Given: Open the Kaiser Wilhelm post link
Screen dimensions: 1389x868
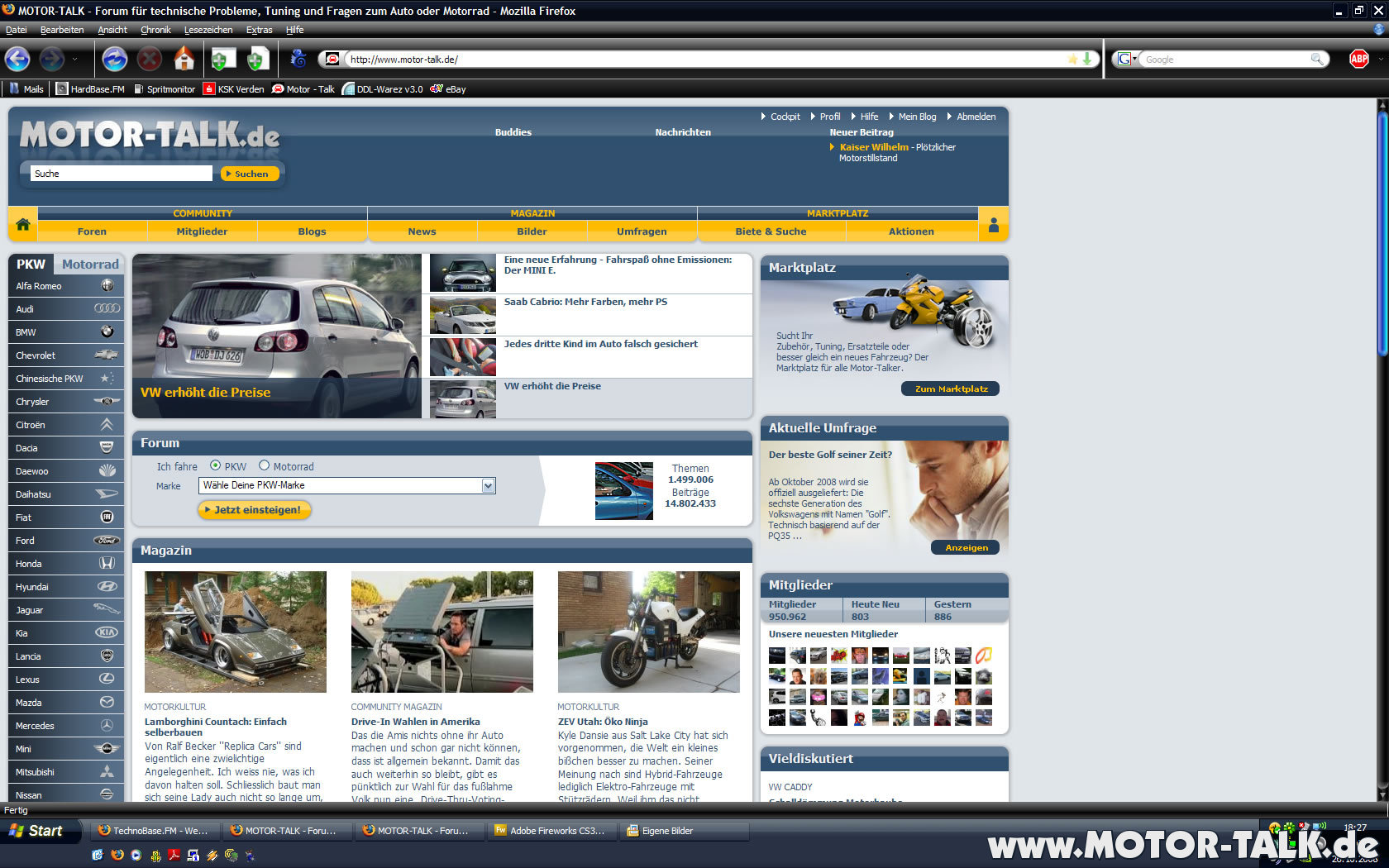Looking at the screenshot, I should [x=874, y=147].
